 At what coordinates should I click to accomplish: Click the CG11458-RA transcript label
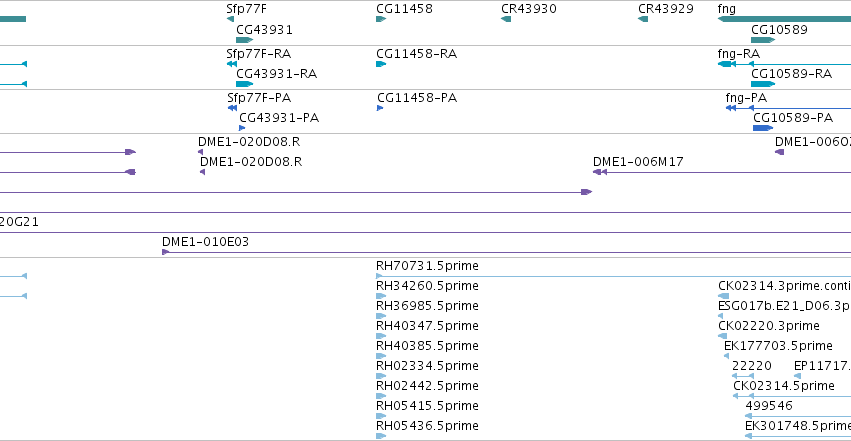[x=417, y=54]
